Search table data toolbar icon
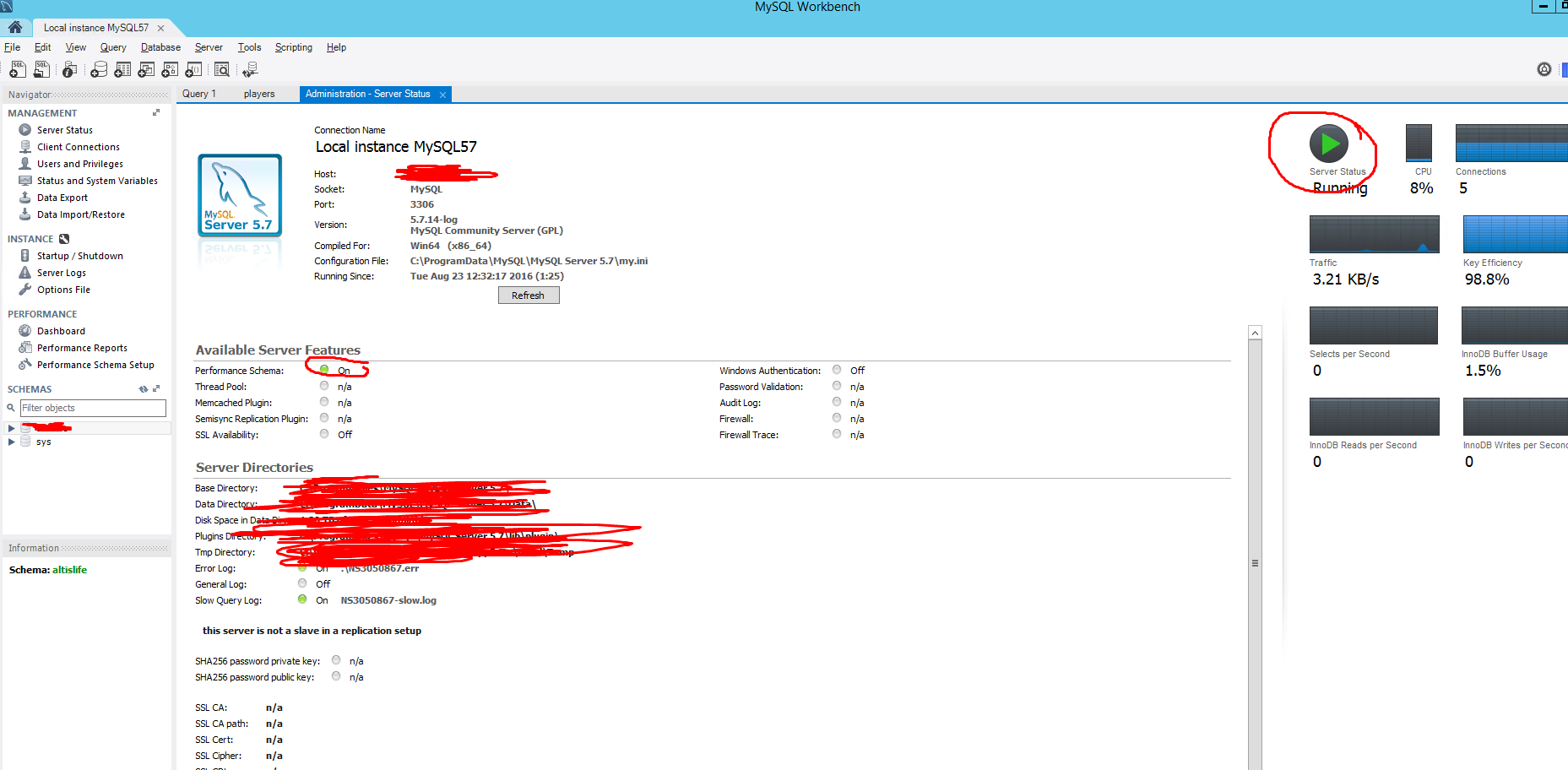This screenshot has width=1568, height=770. click(222, 69)
